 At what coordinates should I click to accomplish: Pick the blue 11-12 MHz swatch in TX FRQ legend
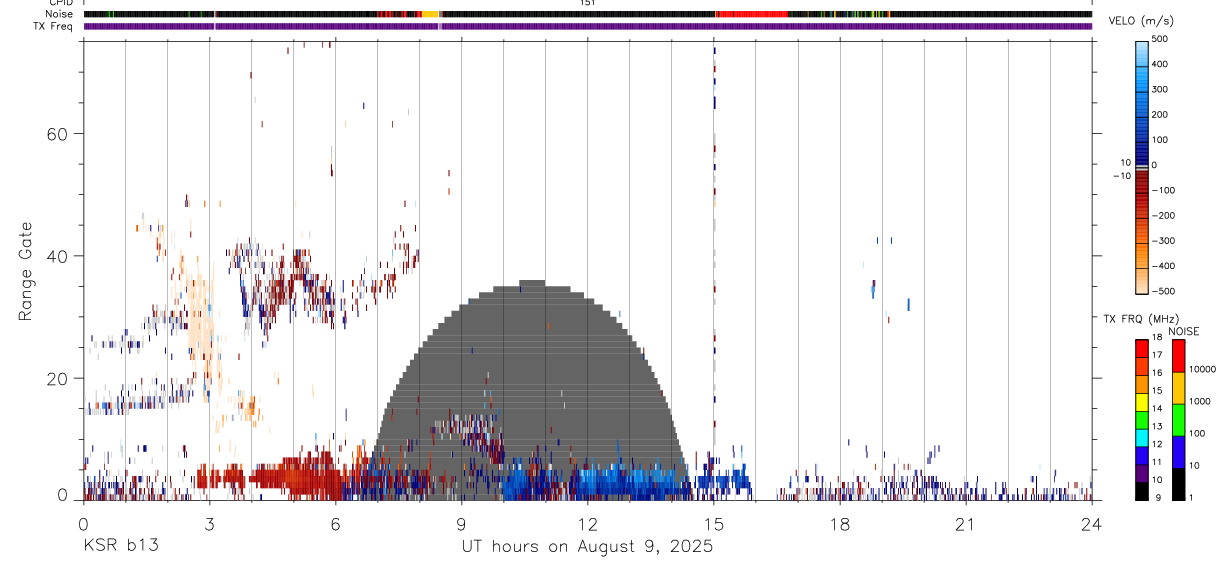pyautogui.click(x=1142, y=455)
